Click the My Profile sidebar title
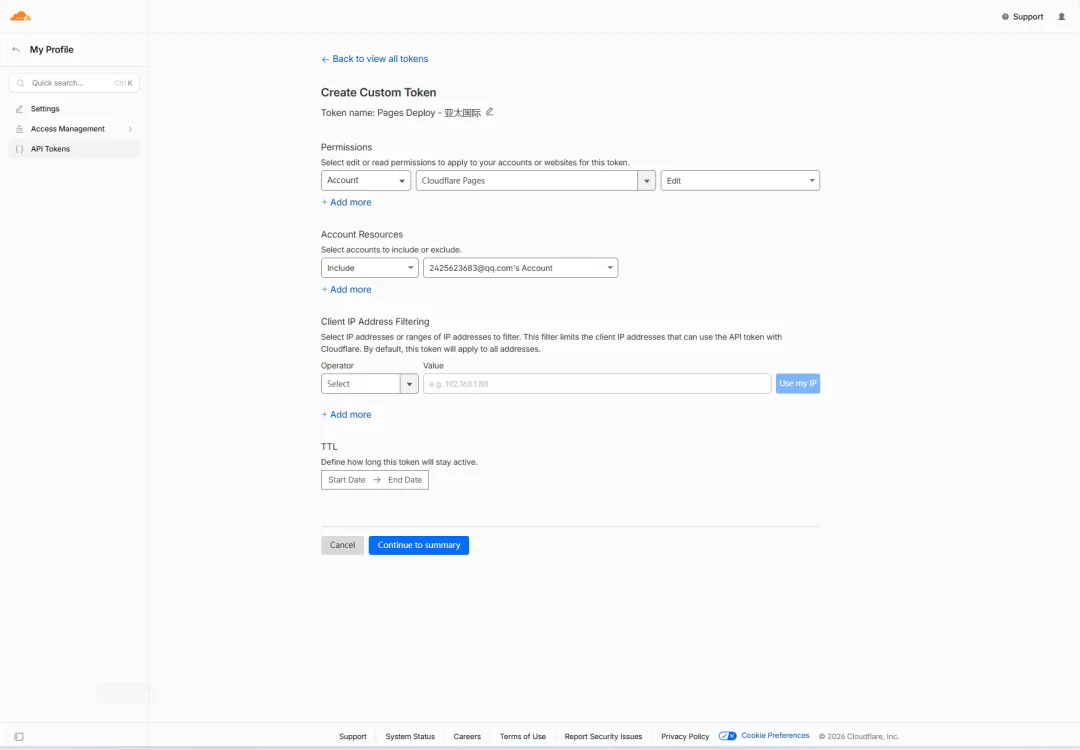Screen dimensions: 1080x750 [52, 50]
